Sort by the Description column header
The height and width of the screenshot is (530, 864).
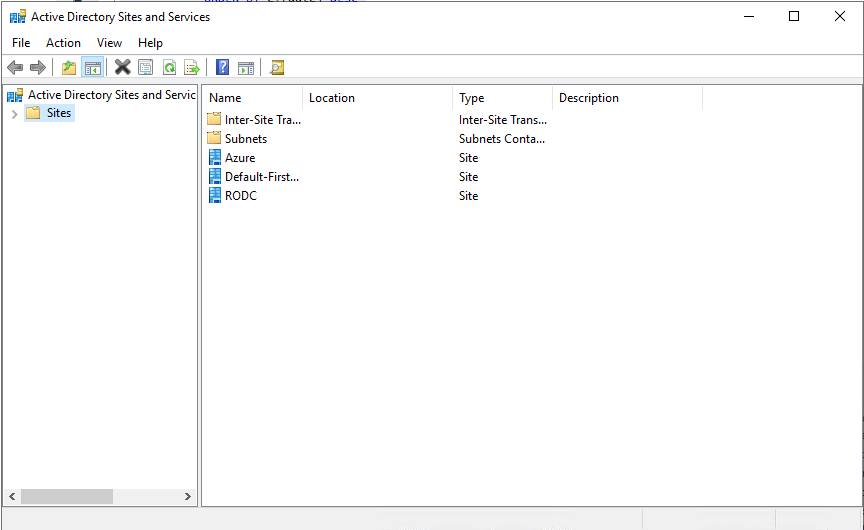click(x=627, y=98)
